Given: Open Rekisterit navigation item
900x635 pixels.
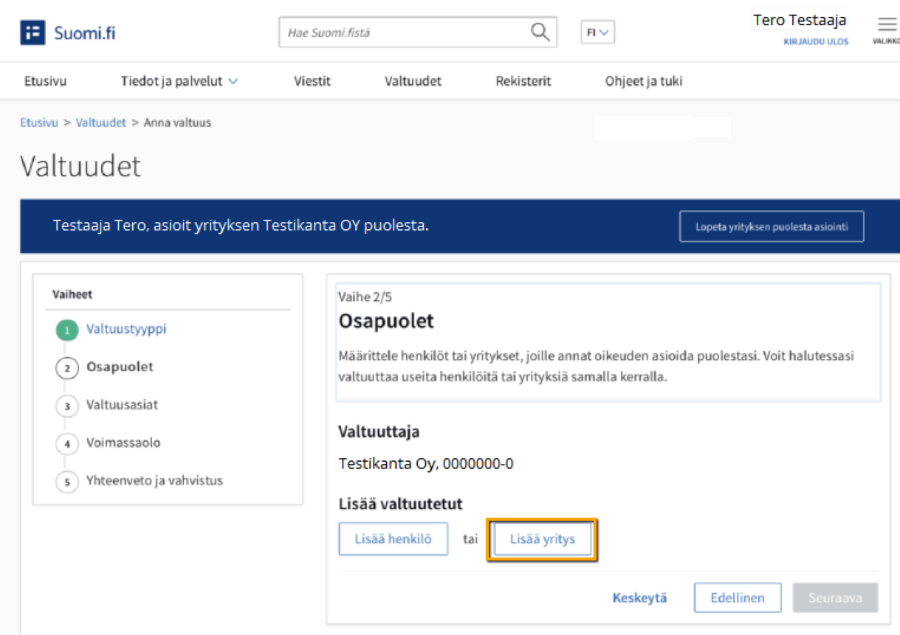Looking at the screenshot, I should pos(523,81).
